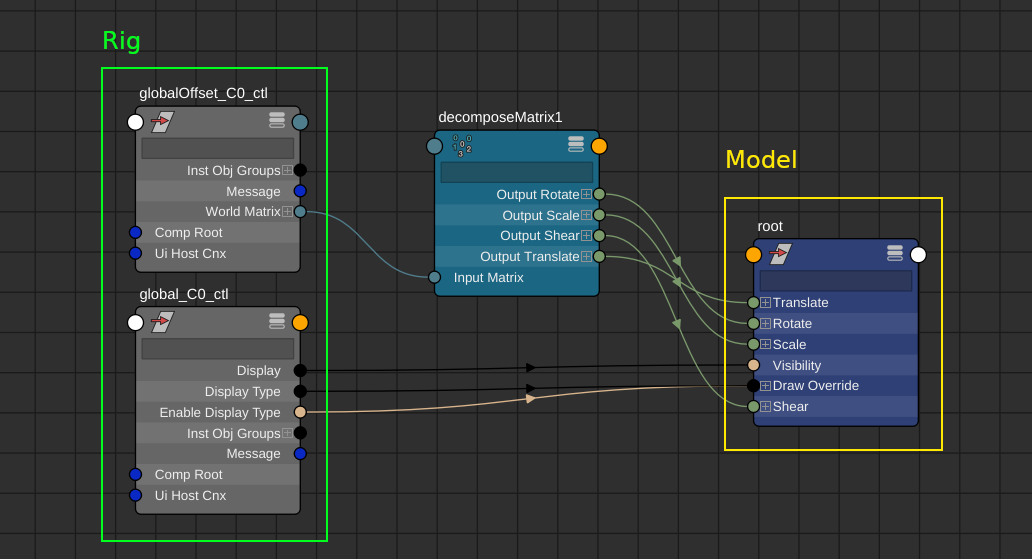The height and width of the screenshot is (559, 1032).
Task: Click the decomposeMatrix1 node type icon
Action: click(461, 146)
